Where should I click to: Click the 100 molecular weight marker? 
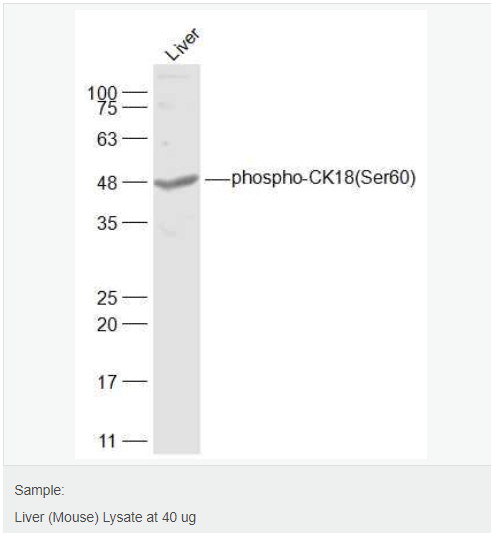pyautogui.click(x=102, y=93)
